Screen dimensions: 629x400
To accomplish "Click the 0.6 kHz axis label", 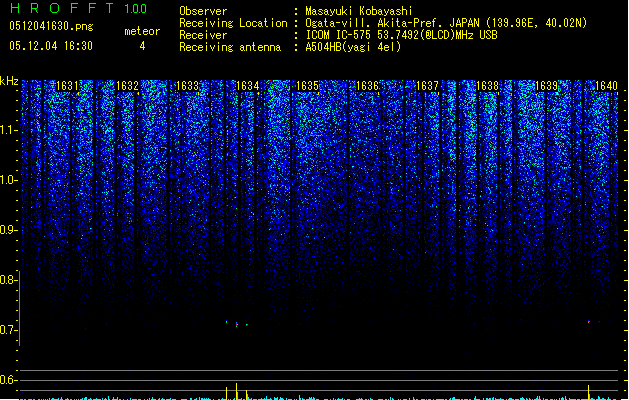I will [x=8, y=380].
